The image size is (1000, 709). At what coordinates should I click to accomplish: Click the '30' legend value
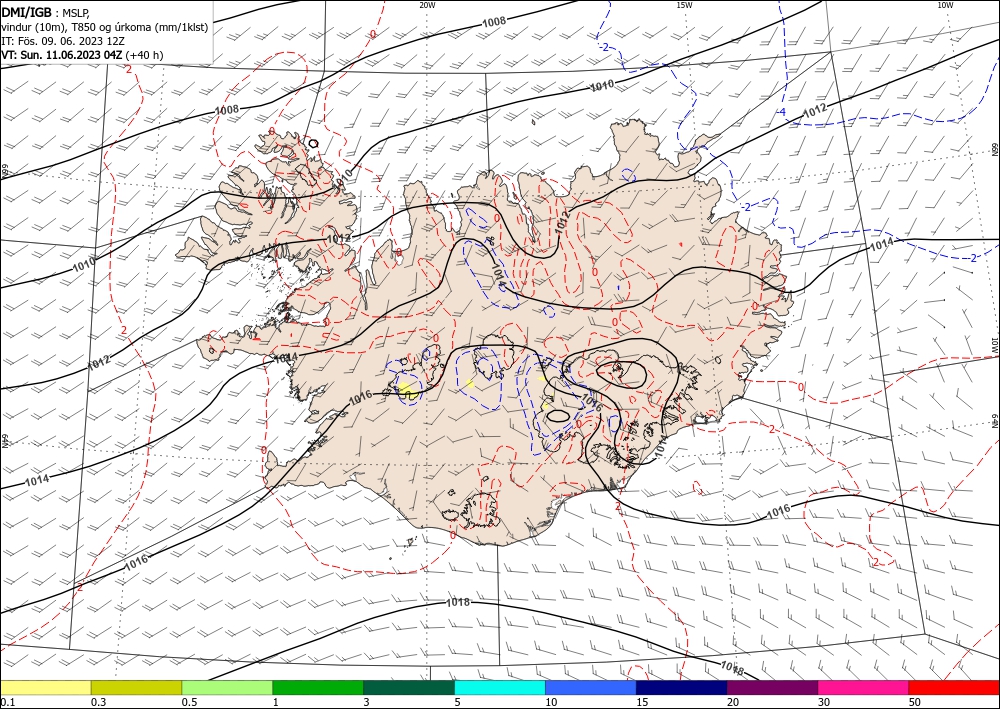(825, 702)
